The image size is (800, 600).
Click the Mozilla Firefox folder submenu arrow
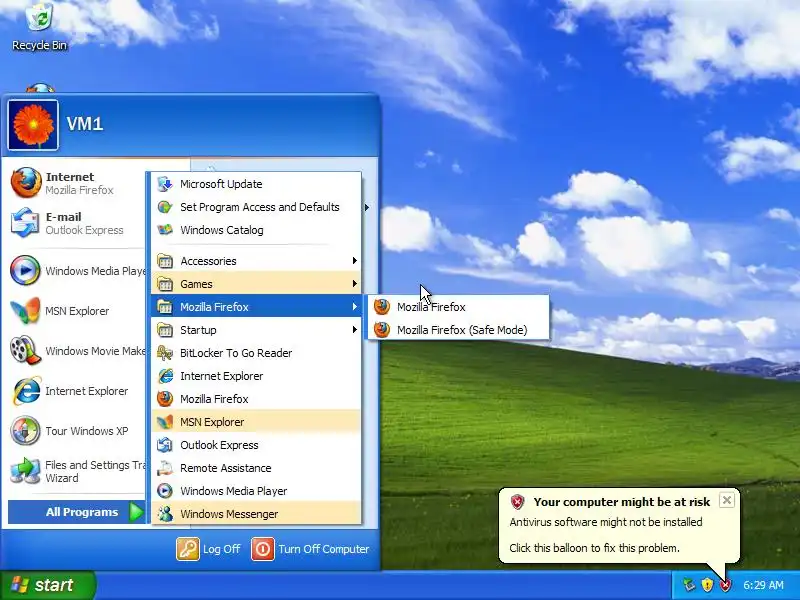pyautogui.click(x=355, y=307)
